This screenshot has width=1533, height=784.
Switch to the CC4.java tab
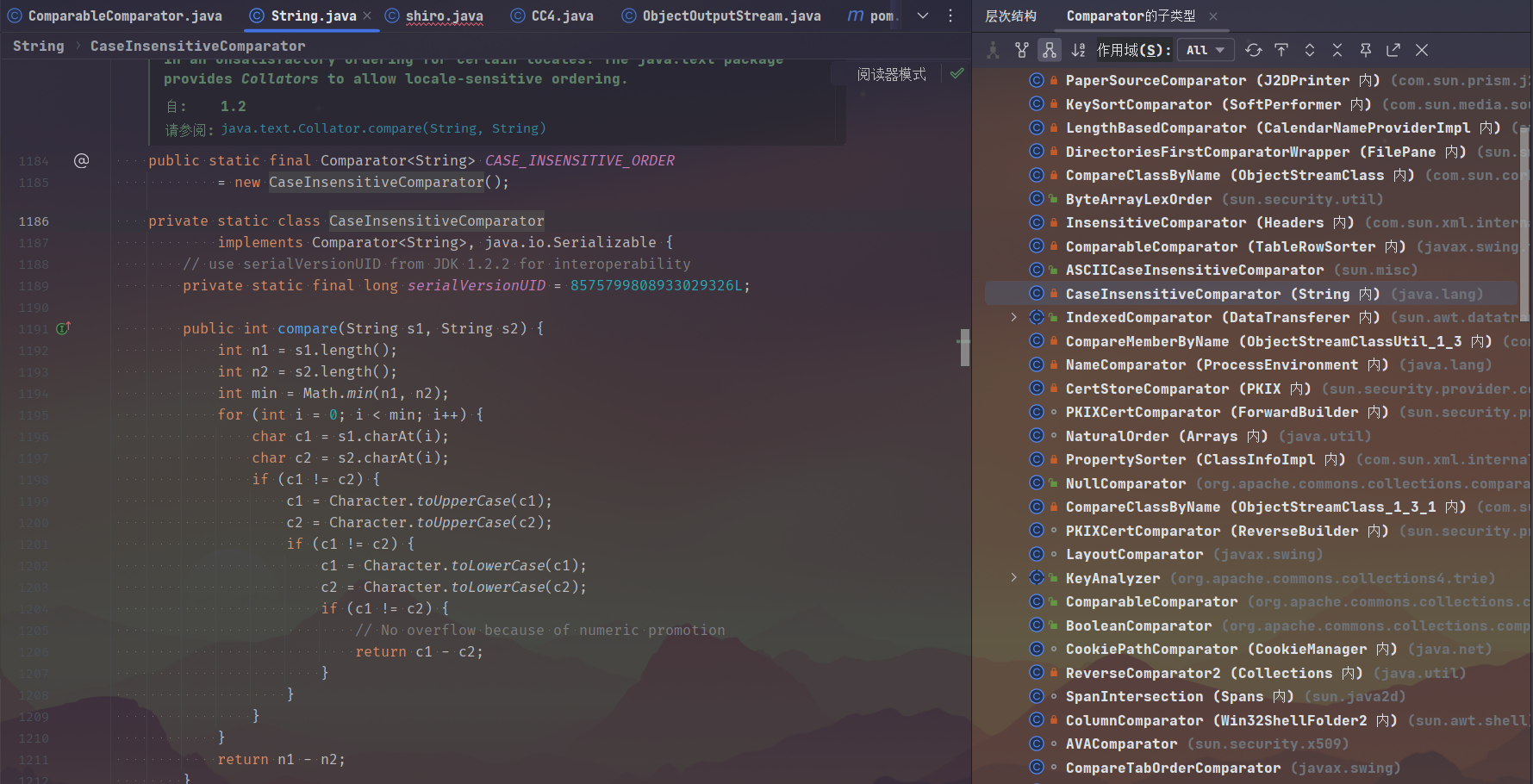click(562, 16)
